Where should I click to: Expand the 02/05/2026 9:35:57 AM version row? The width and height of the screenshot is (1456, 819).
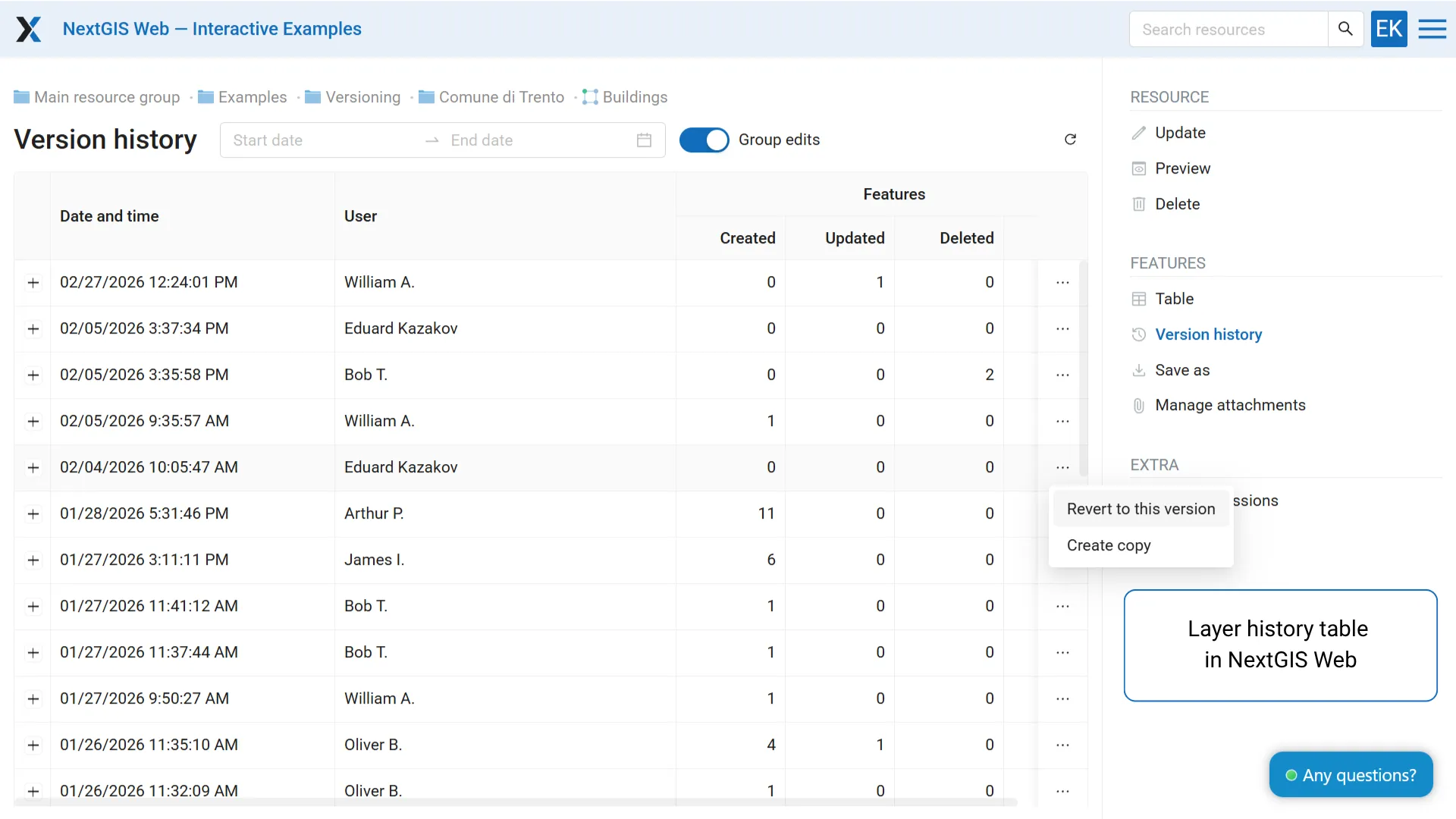coord(33,422)
